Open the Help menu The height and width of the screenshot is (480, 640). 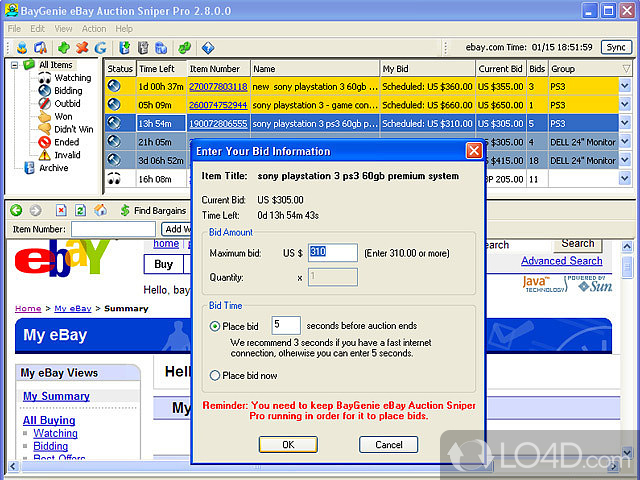pyautogui.click(x=124, y=29)
